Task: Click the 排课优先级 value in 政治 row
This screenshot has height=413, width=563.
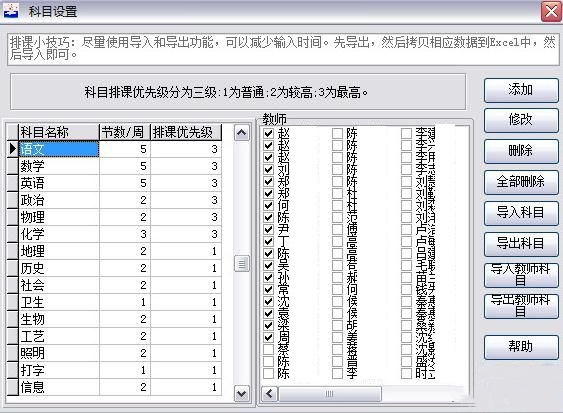Action: pos(186,200)
